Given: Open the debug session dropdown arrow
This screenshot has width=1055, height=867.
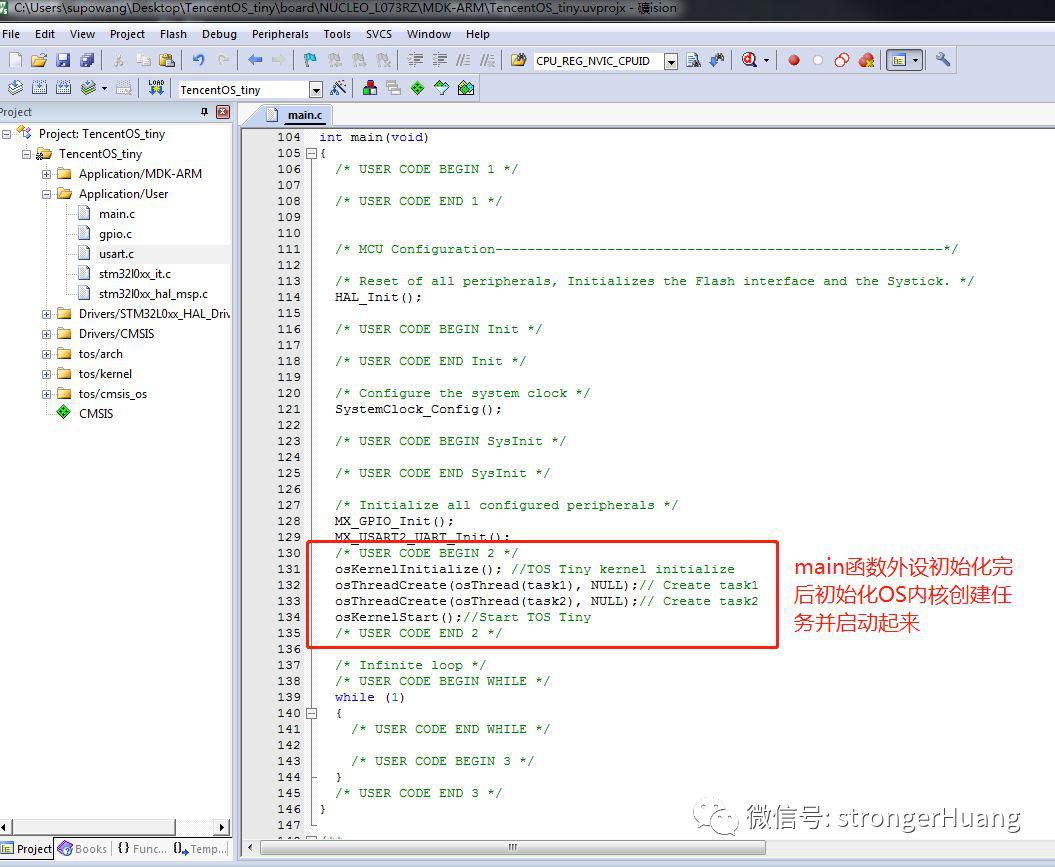Looking at the screenshot, I should (766, 61).
